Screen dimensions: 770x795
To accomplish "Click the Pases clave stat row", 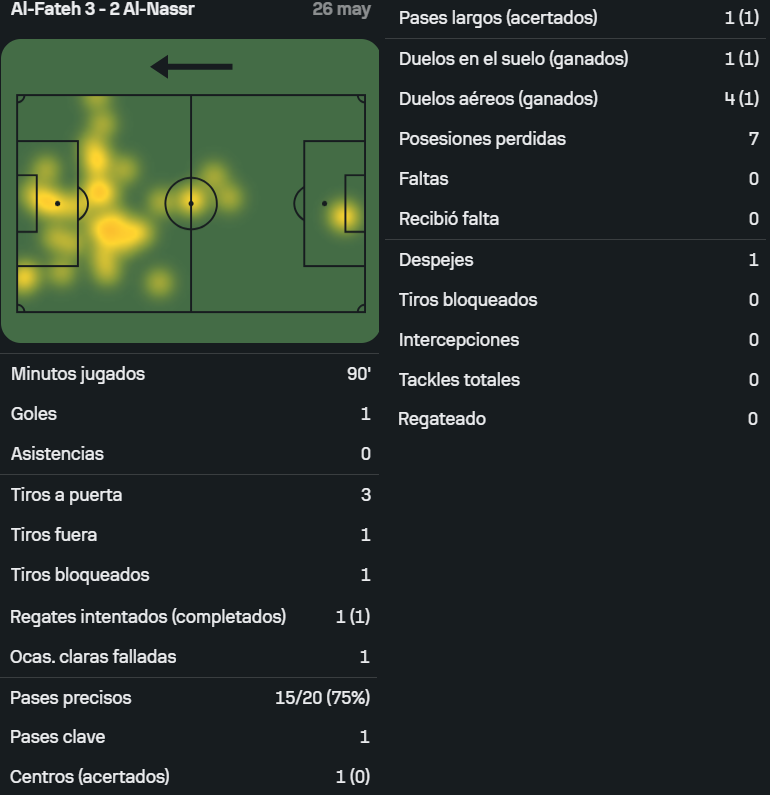I will tap(190, 737).
